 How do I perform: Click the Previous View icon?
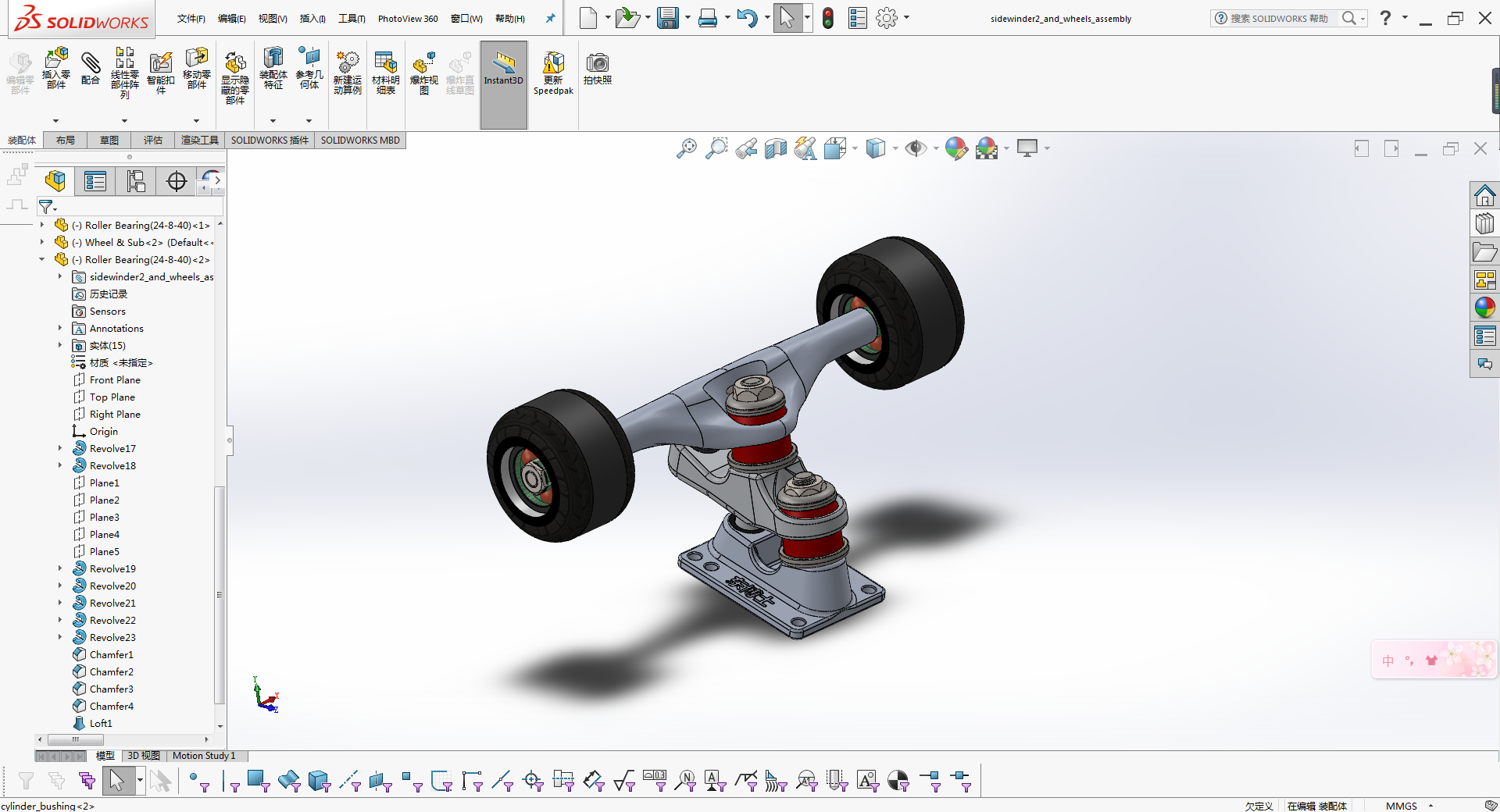coord(746,148)
